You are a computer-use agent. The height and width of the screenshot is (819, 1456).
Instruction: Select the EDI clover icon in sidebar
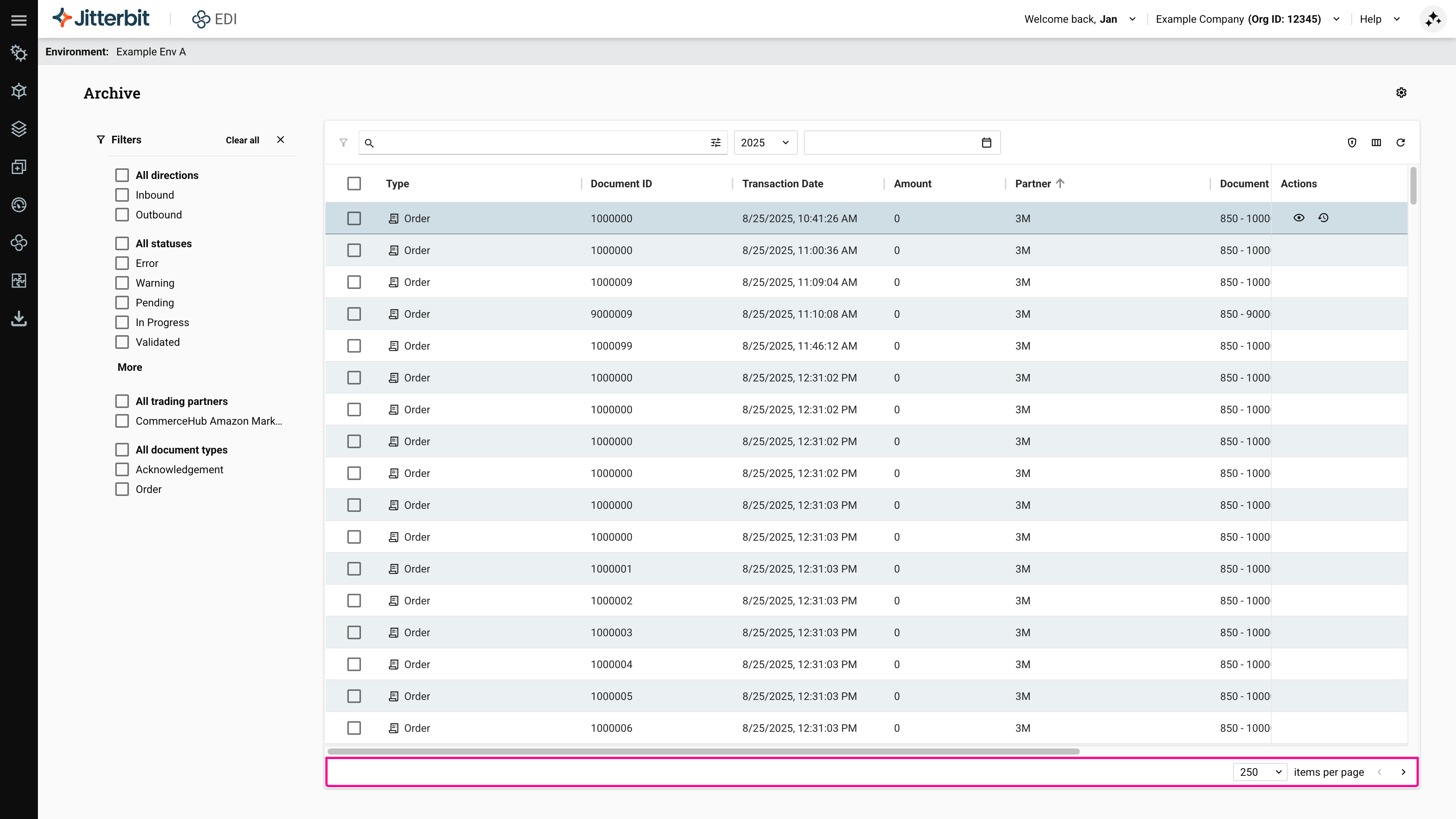[19, 243]
